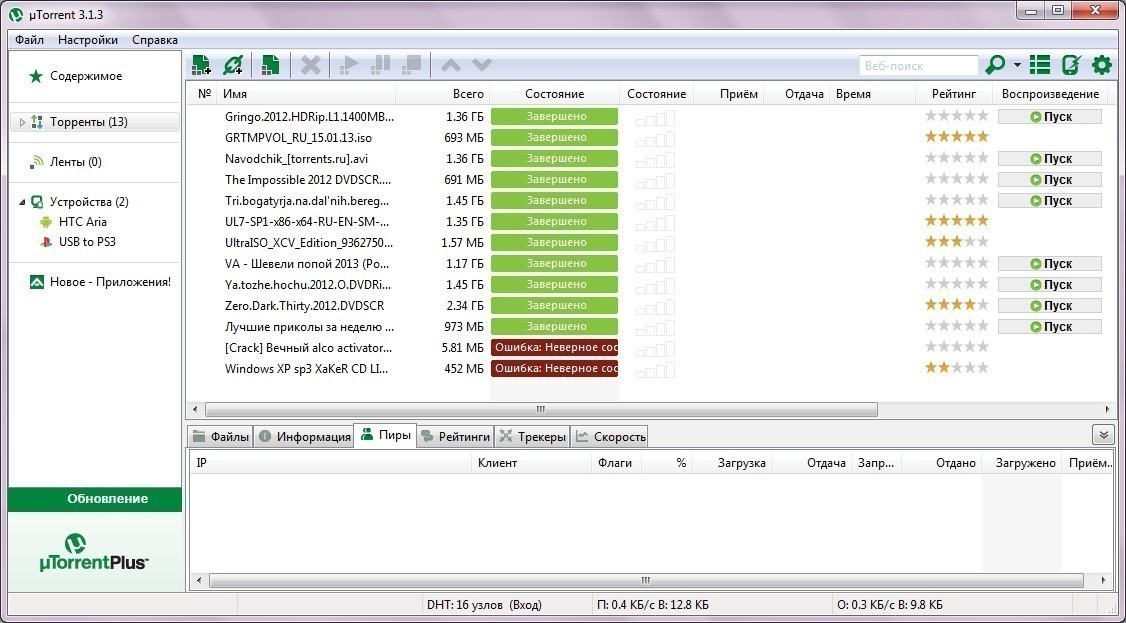The image size is (1126, 623).
Task: Click the Веб-поиск search field
Action: coord(918,66)
